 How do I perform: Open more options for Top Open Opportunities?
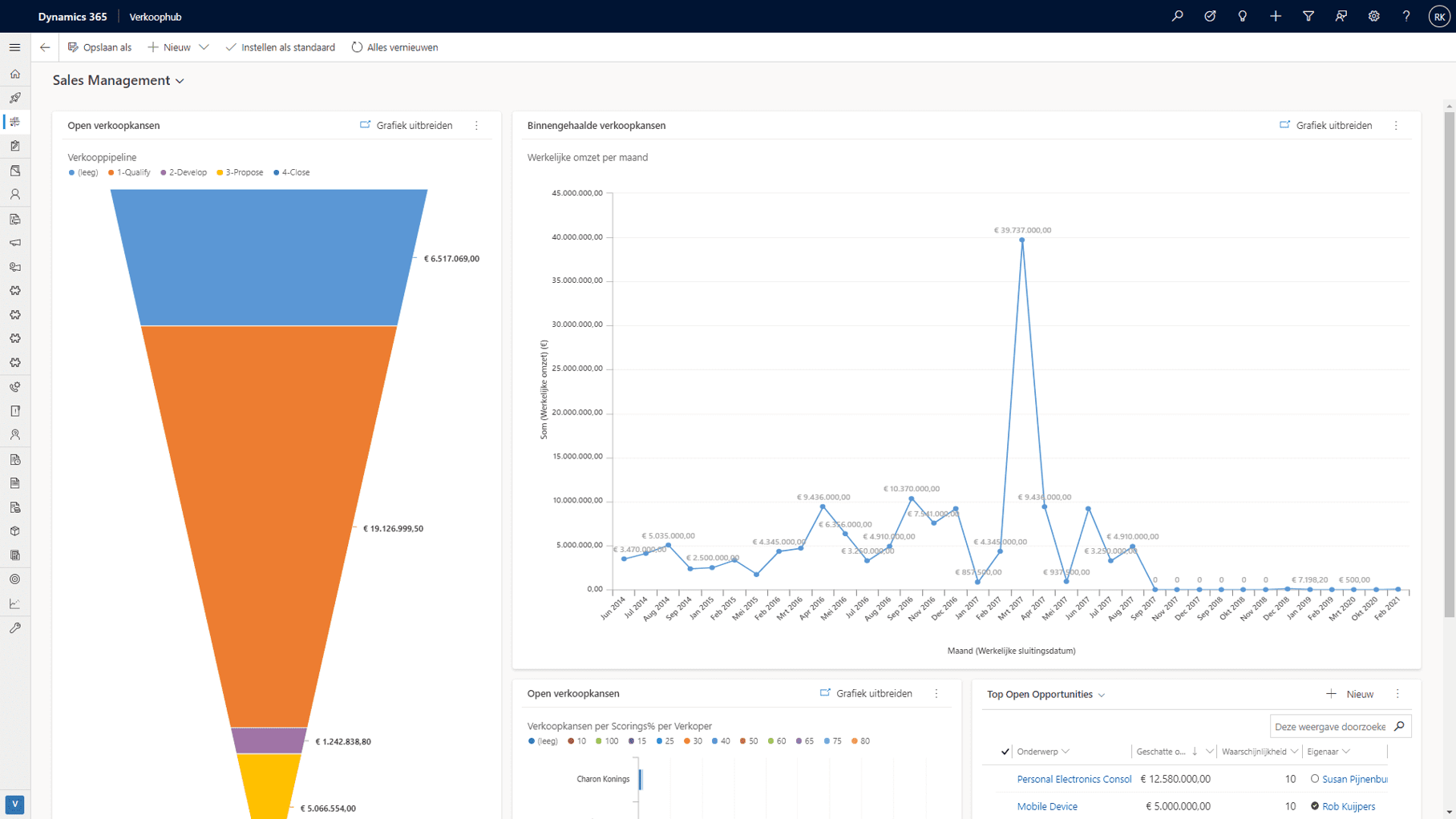(x=1397, y=694)
